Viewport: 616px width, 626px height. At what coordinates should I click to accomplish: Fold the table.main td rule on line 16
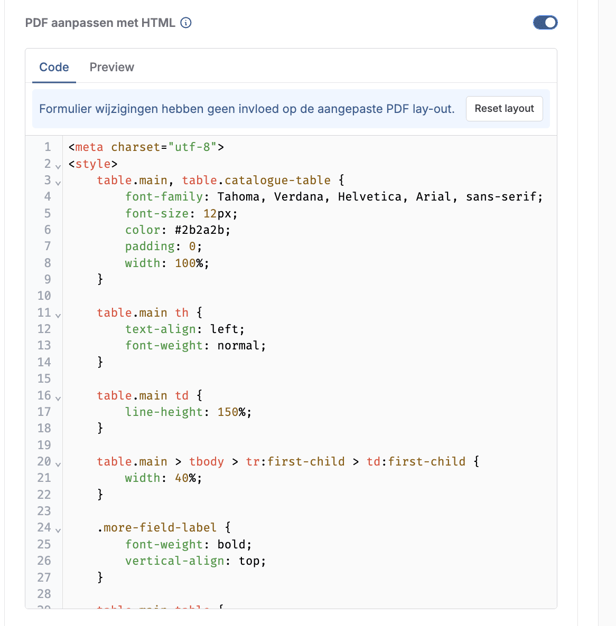point(58,398)
